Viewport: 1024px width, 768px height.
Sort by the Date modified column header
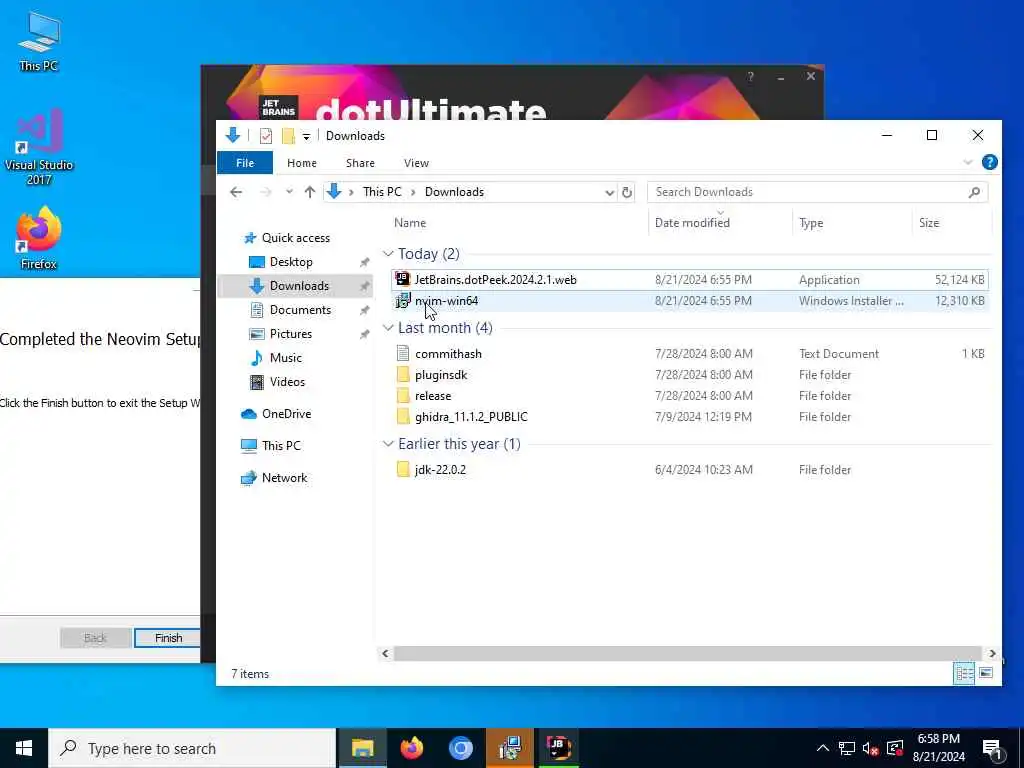coord(692,223)
